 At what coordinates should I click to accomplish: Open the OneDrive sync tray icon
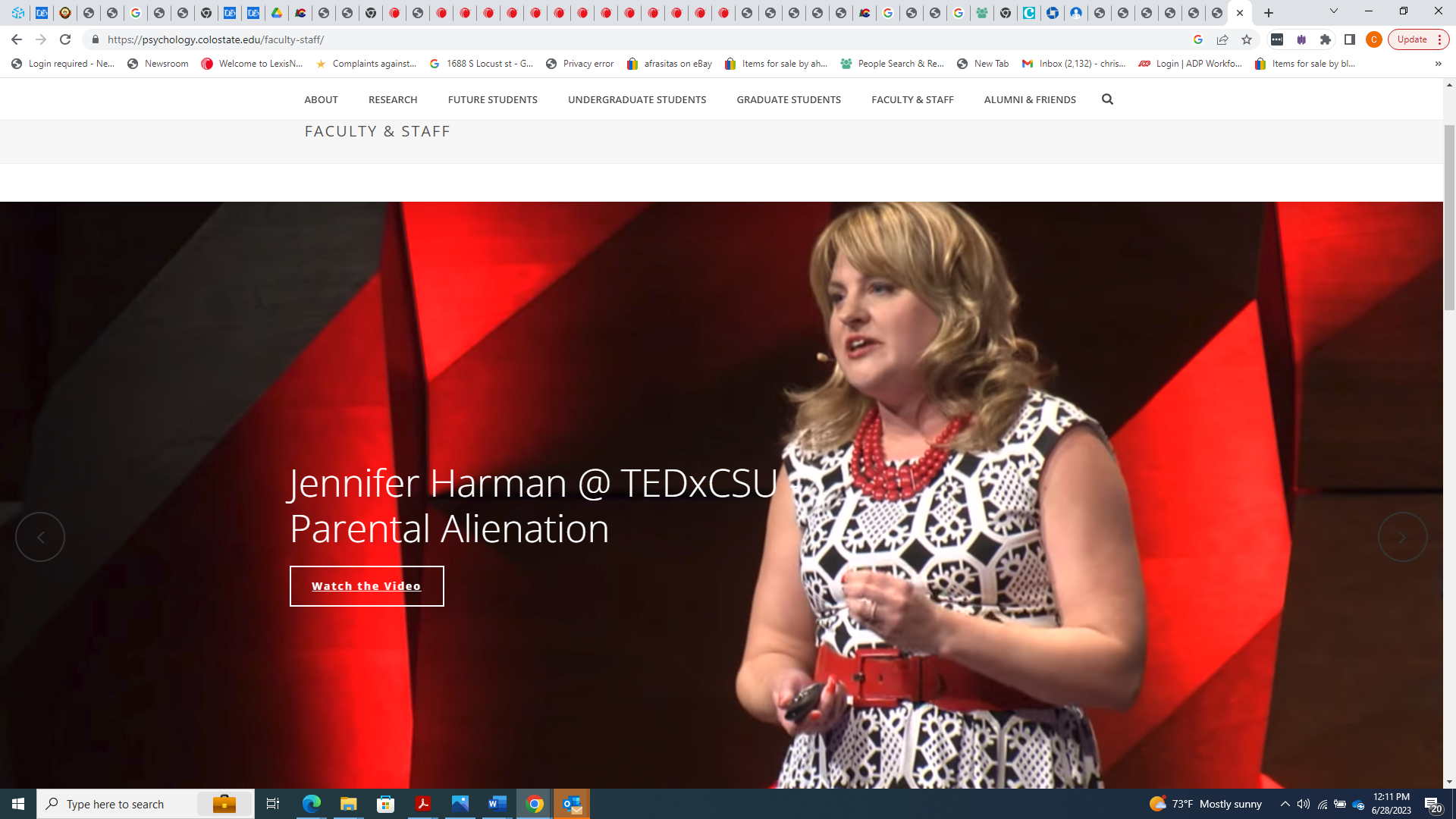[x=1358, y=804]
